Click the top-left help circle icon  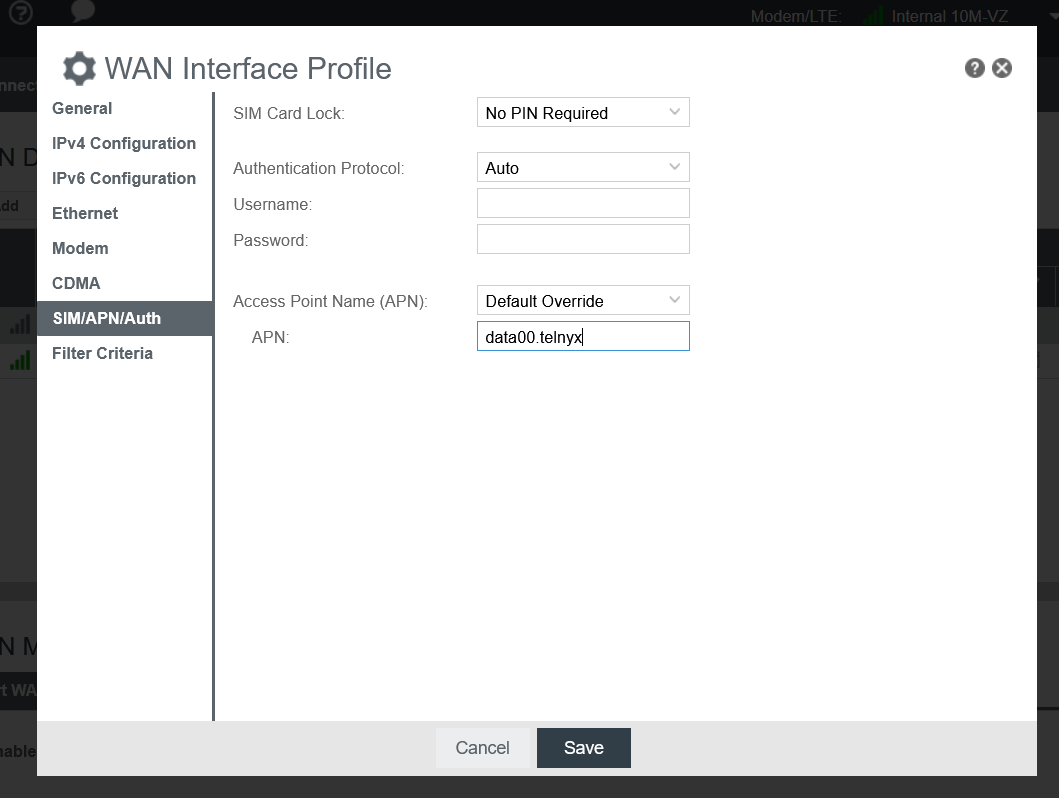pyautogui.click(x=20, y=12)
